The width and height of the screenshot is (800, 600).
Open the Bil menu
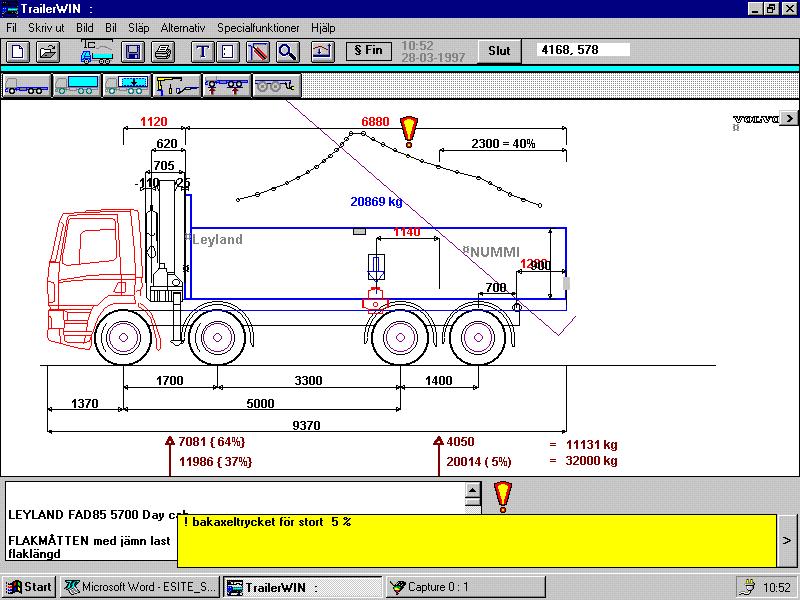(111, 28)
